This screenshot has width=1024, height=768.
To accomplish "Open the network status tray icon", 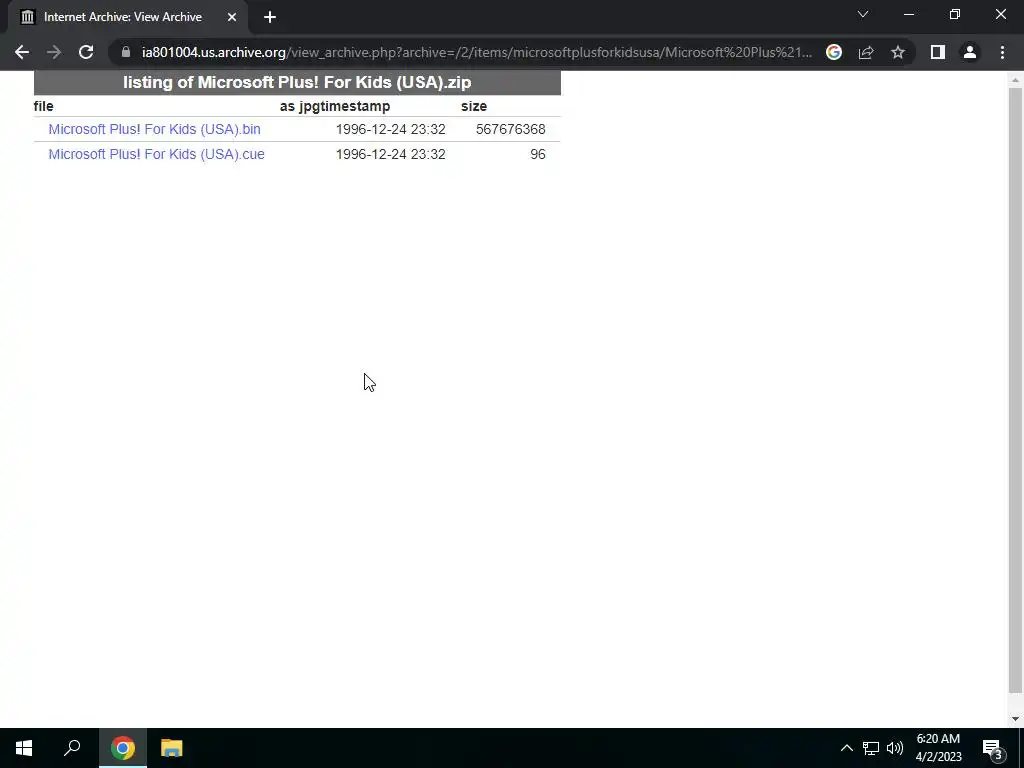I will pyautogui.click(x=871, y=748).
